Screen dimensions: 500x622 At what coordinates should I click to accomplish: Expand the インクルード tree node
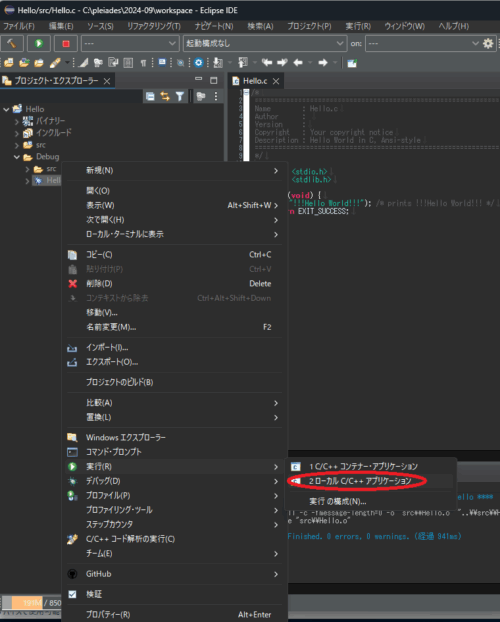[16, 133]
